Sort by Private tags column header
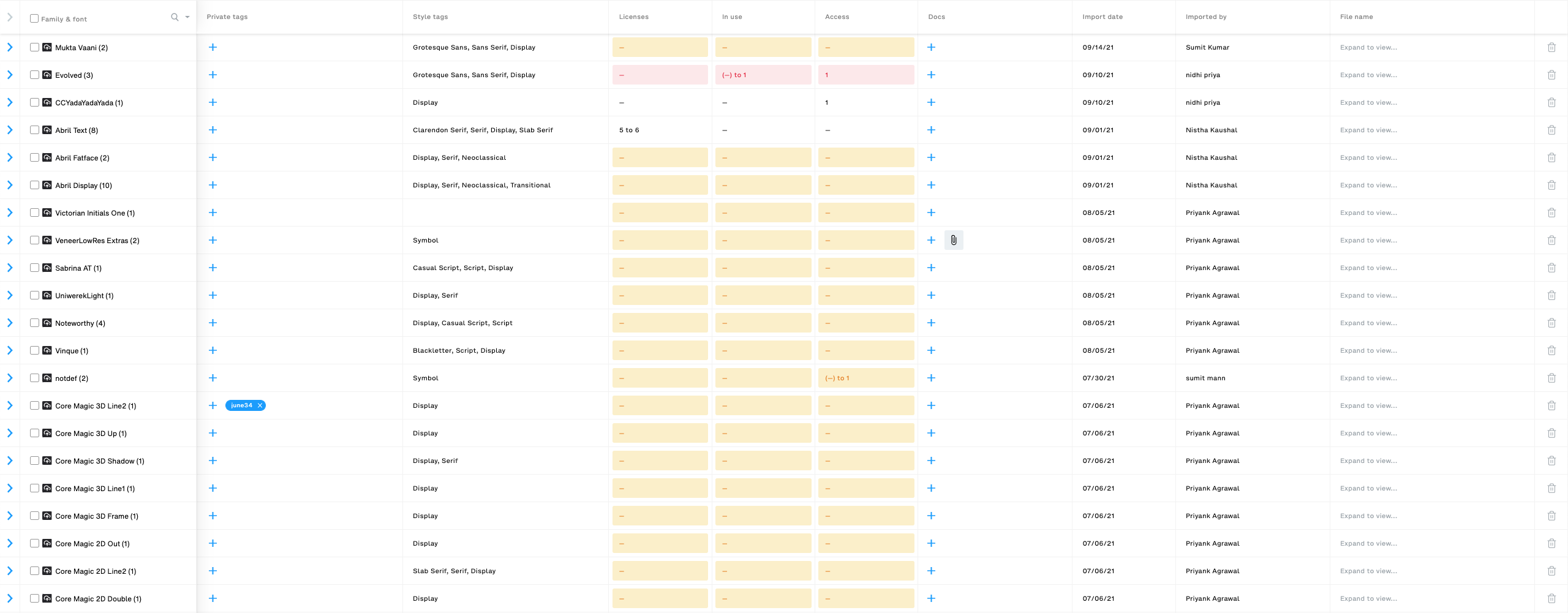The width and height of the screenshot is (1568, 613). click(227, 17)
